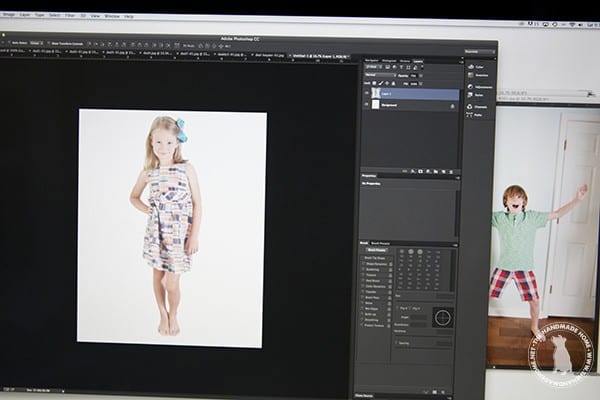Screen dimensions: 600x400
Task: Click the Lock all padlock icon
Action: point(393,83)
